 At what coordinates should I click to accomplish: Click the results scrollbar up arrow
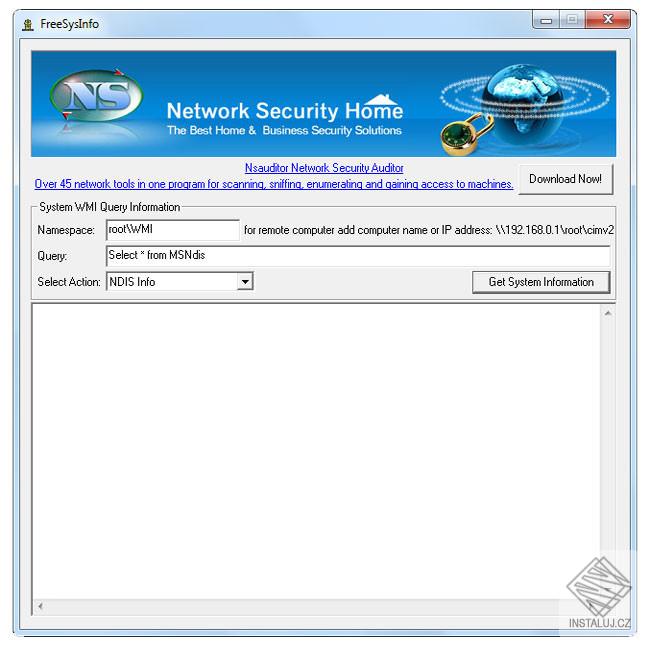tap(608, 313)
